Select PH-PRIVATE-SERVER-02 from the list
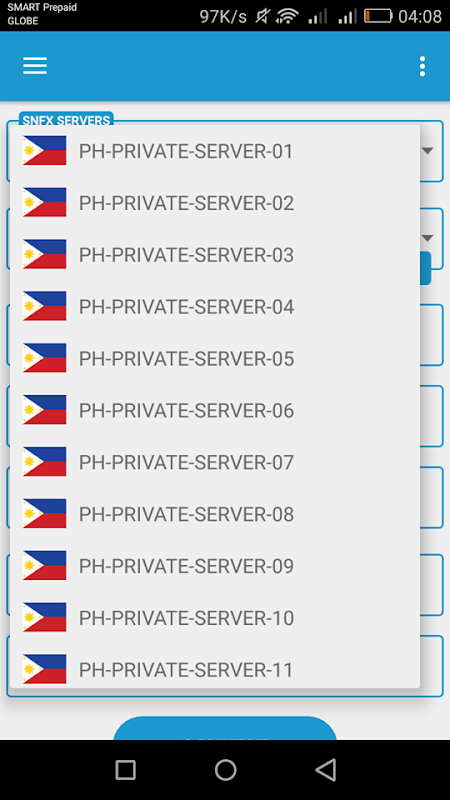The width and height of the screenshot is (450, 800). pos(215,203)
